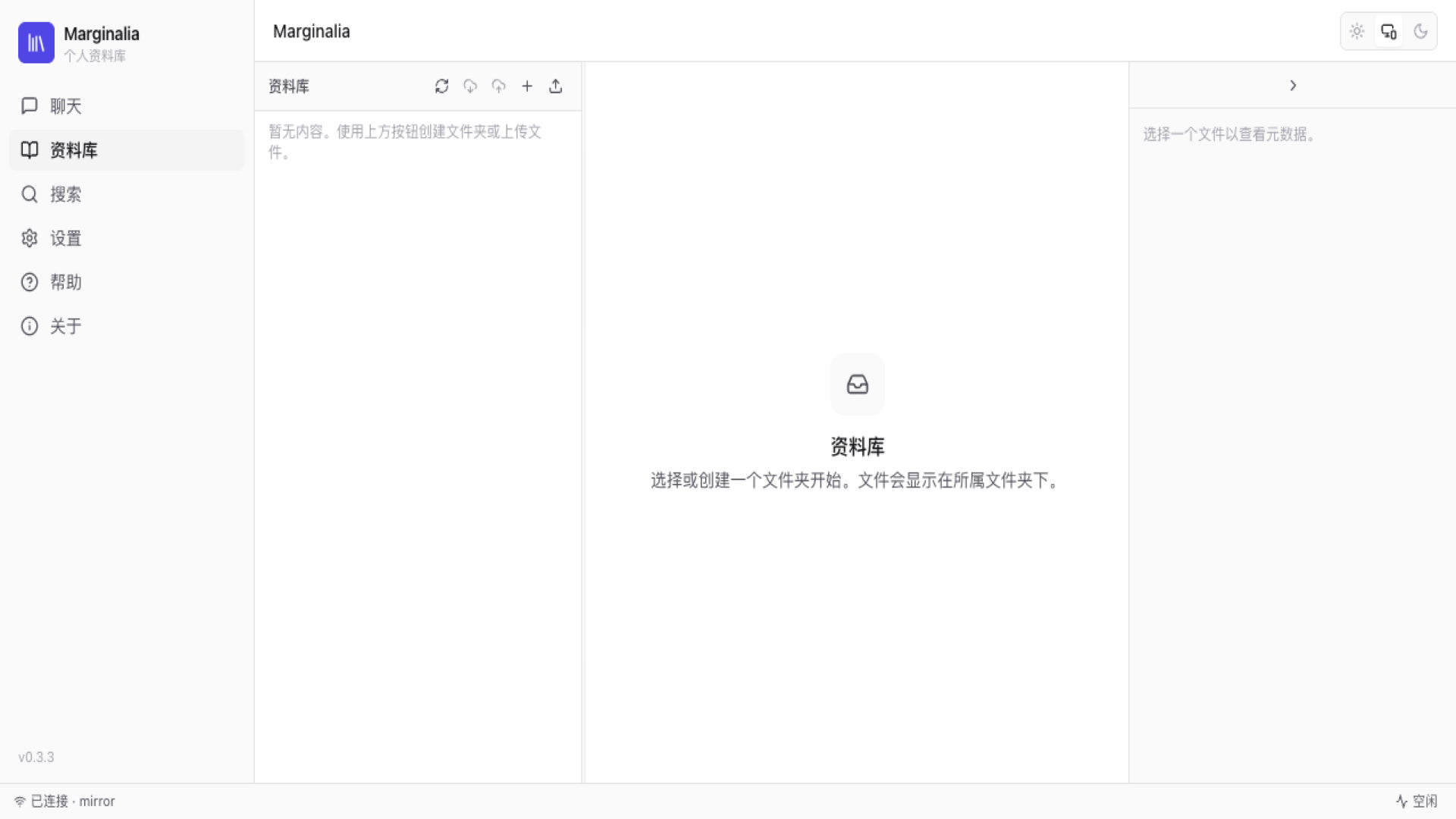Click the Wi-Fi icon in the status bar

(20, 802)
